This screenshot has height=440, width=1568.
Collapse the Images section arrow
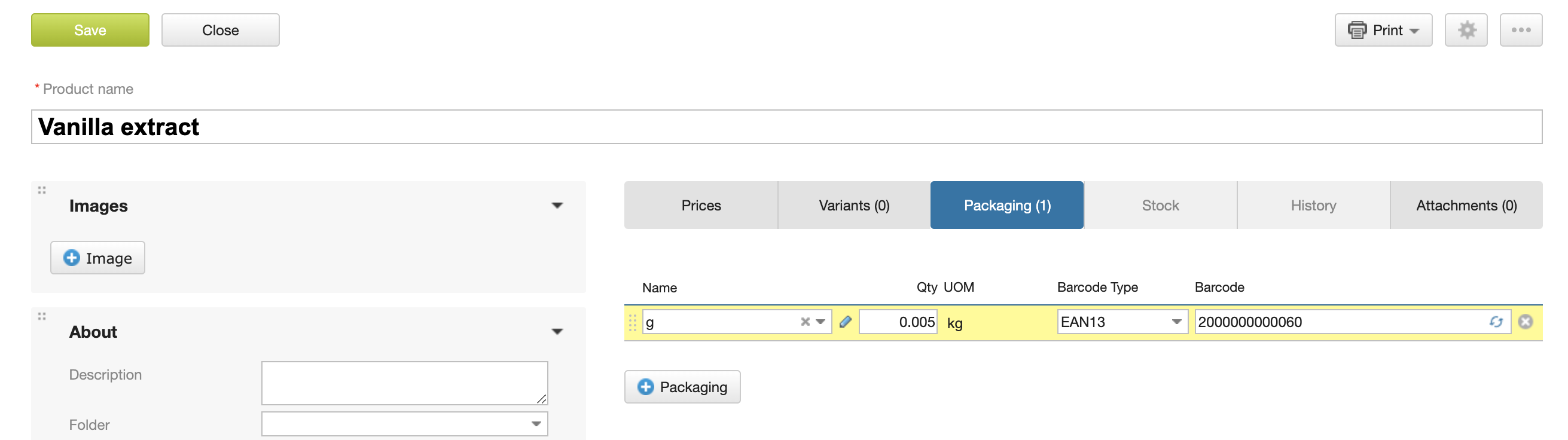coord(557,206)
